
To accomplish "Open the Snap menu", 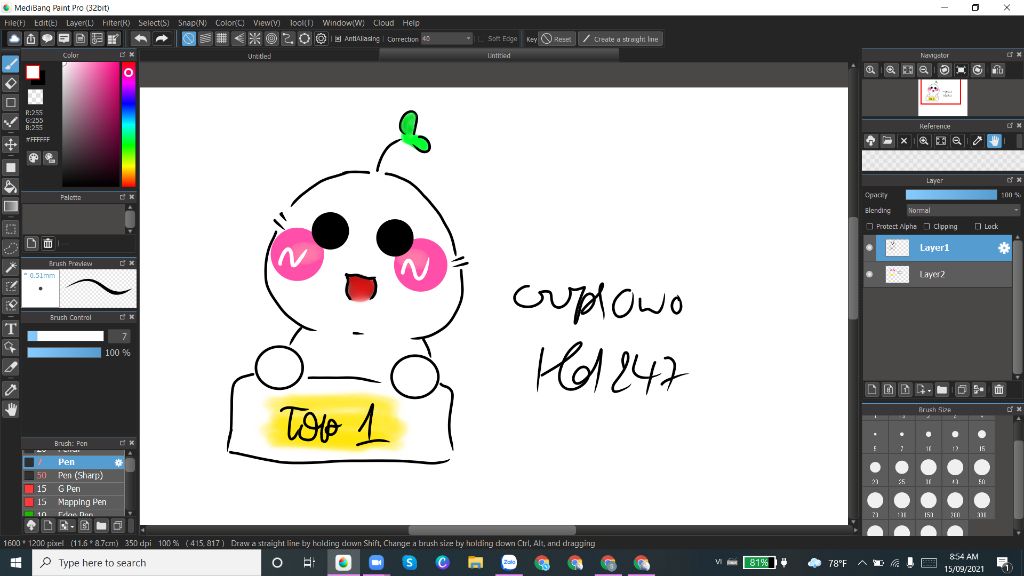I will pyautogui.click(x=192, y=23).
